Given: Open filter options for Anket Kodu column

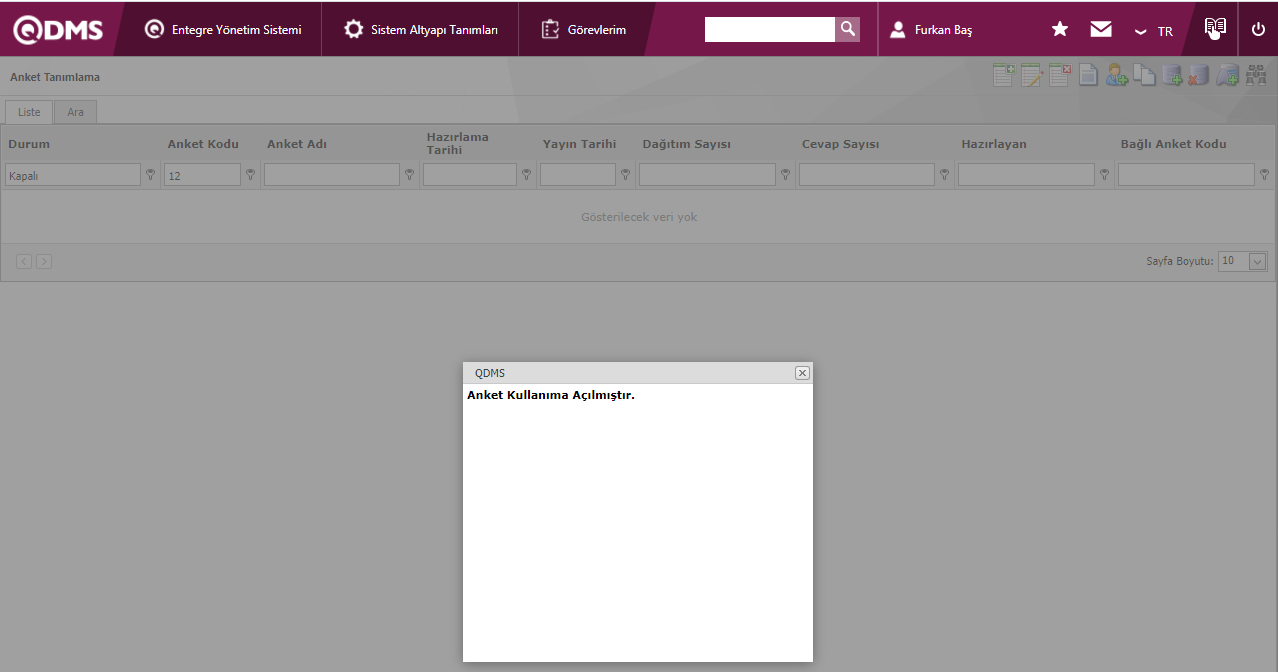Looking at the screenshot, I should (x=250, y=175).
